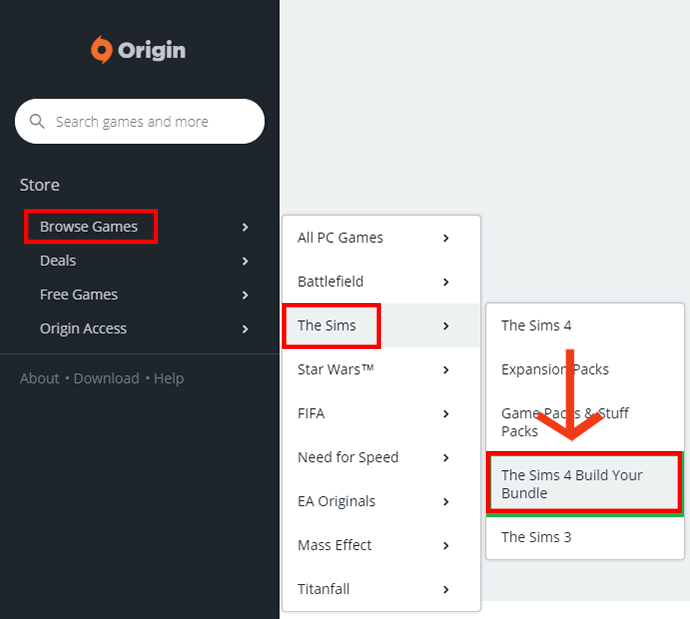Choose FIFA from the games list
690x619 pixels.
[311, 414]
